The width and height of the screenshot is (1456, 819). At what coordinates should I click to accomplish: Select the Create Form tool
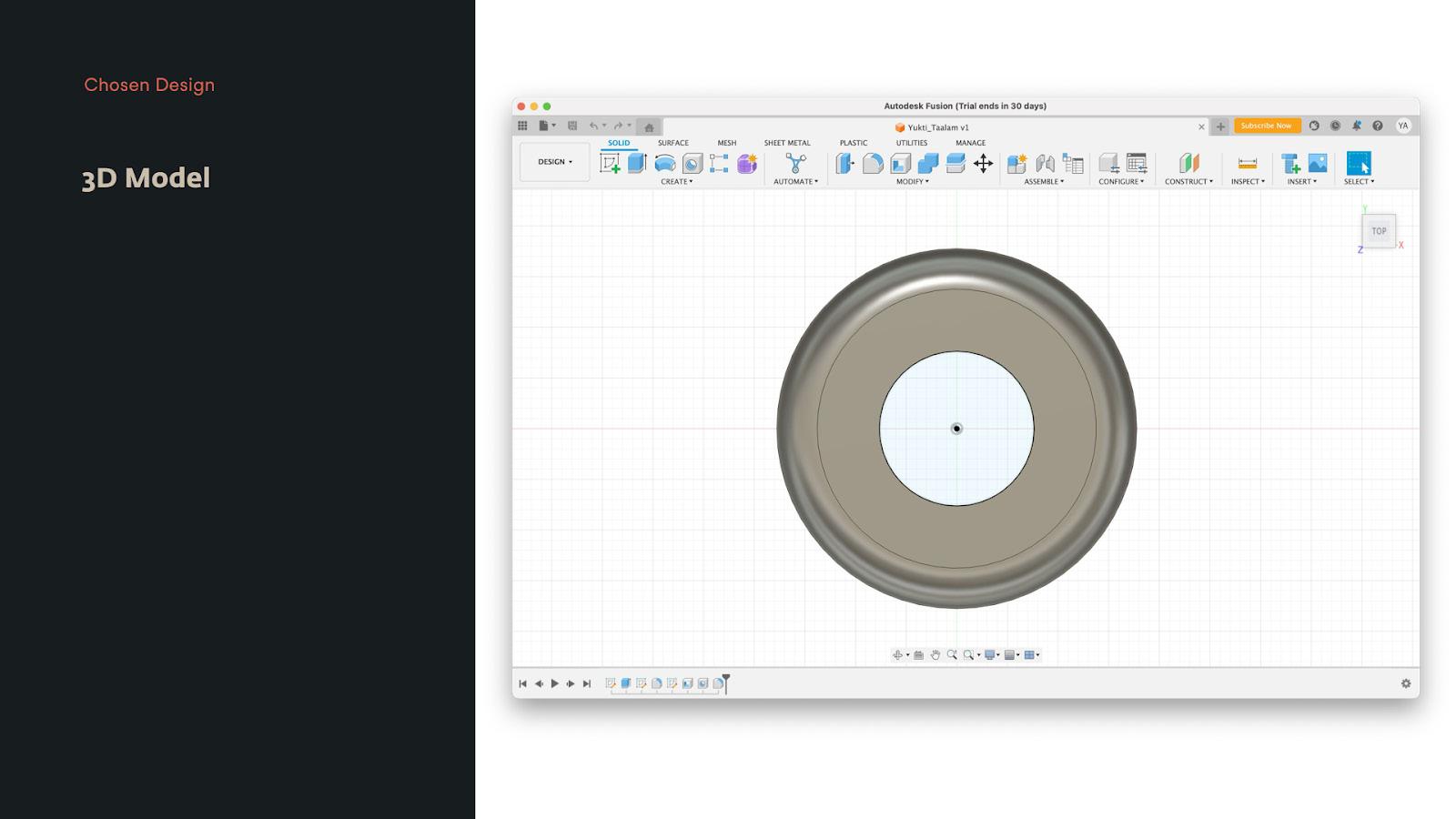click(747, 163)
